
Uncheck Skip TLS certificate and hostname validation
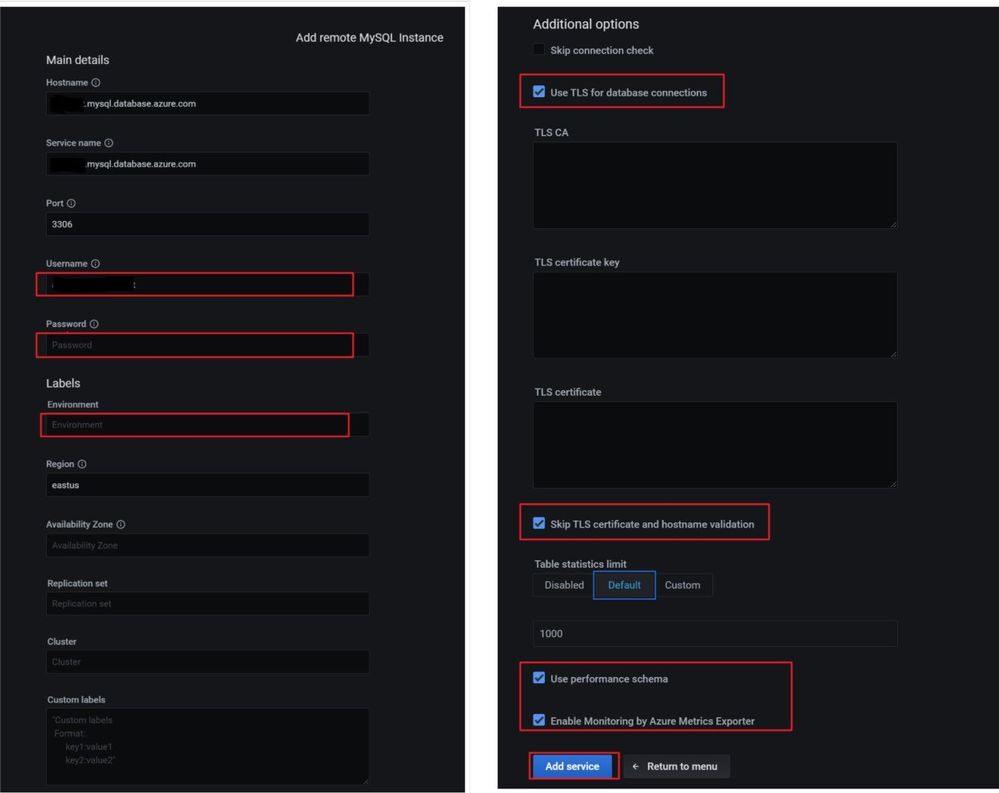[x=539, y=524]
